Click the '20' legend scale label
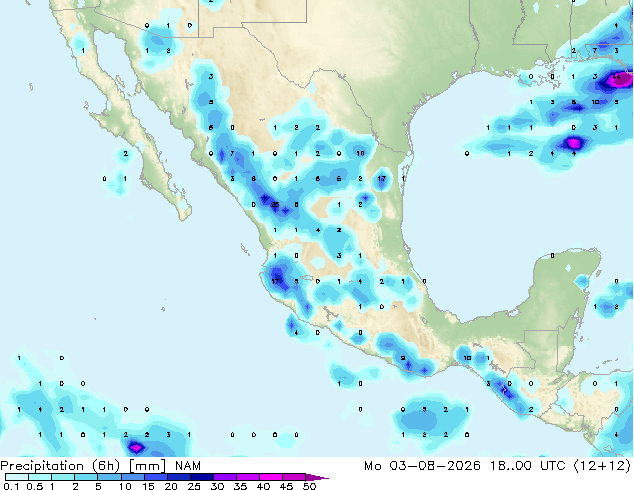The image size is (634, 490). (171, 486)
